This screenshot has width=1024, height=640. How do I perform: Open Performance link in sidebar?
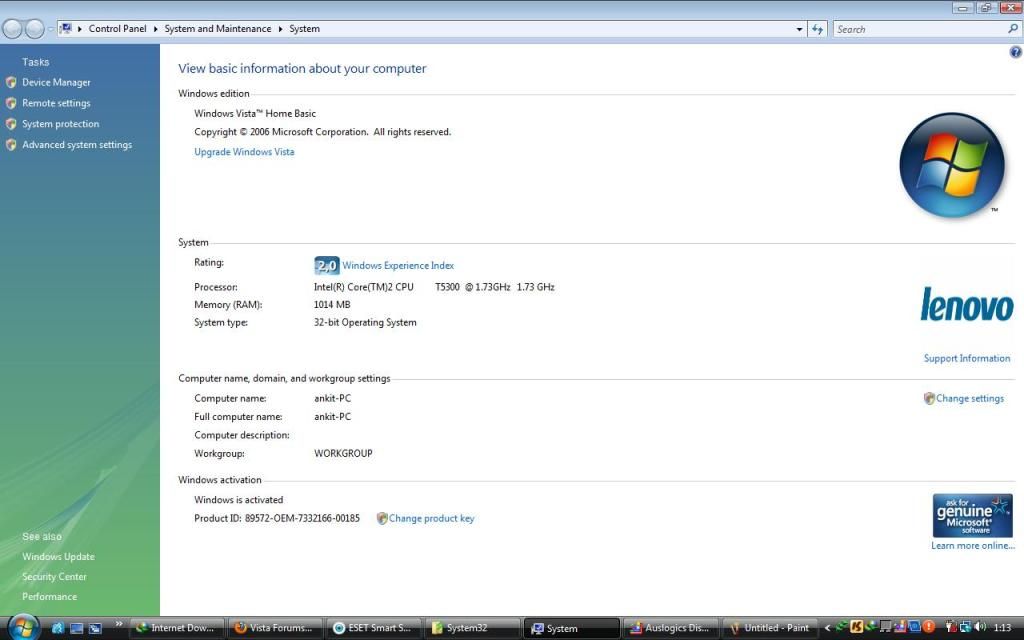click(50, 597)
